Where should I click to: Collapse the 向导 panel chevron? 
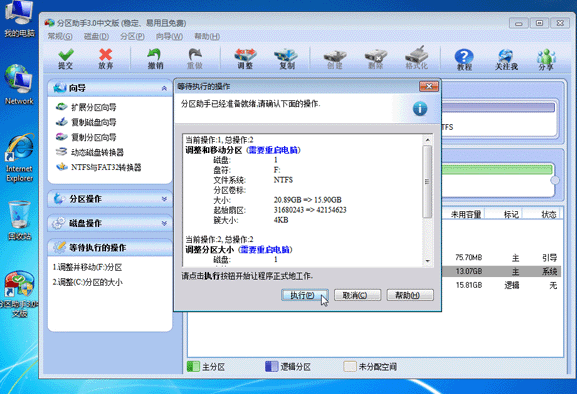pos(164,88)
